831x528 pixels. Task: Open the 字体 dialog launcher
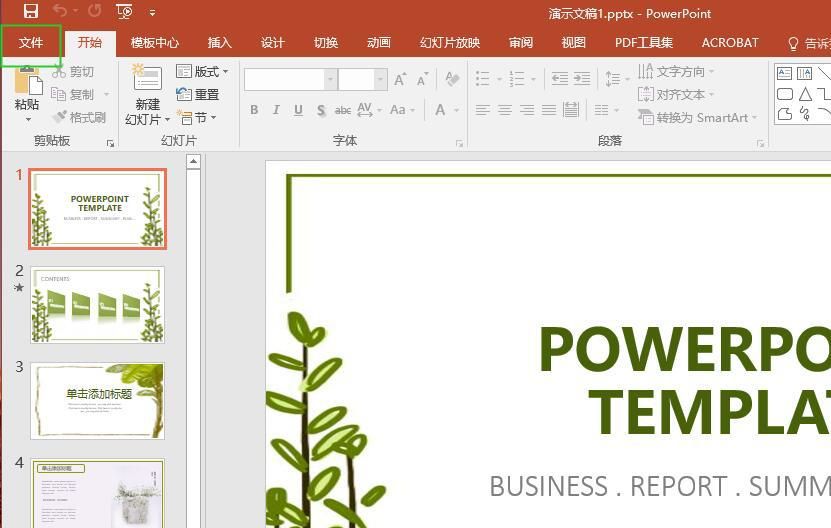(x=459, y=143)
